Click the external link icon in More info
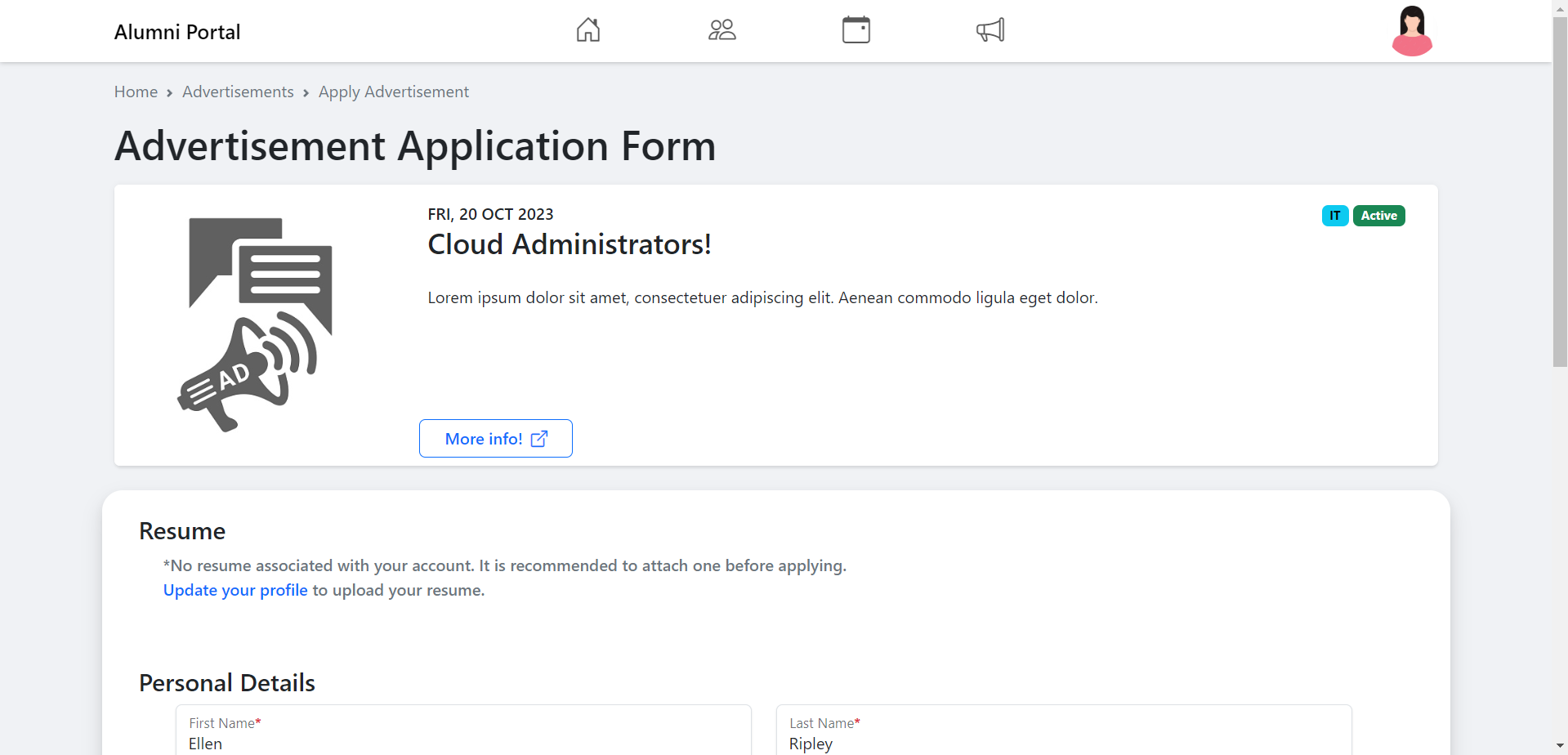 [539, 439]
